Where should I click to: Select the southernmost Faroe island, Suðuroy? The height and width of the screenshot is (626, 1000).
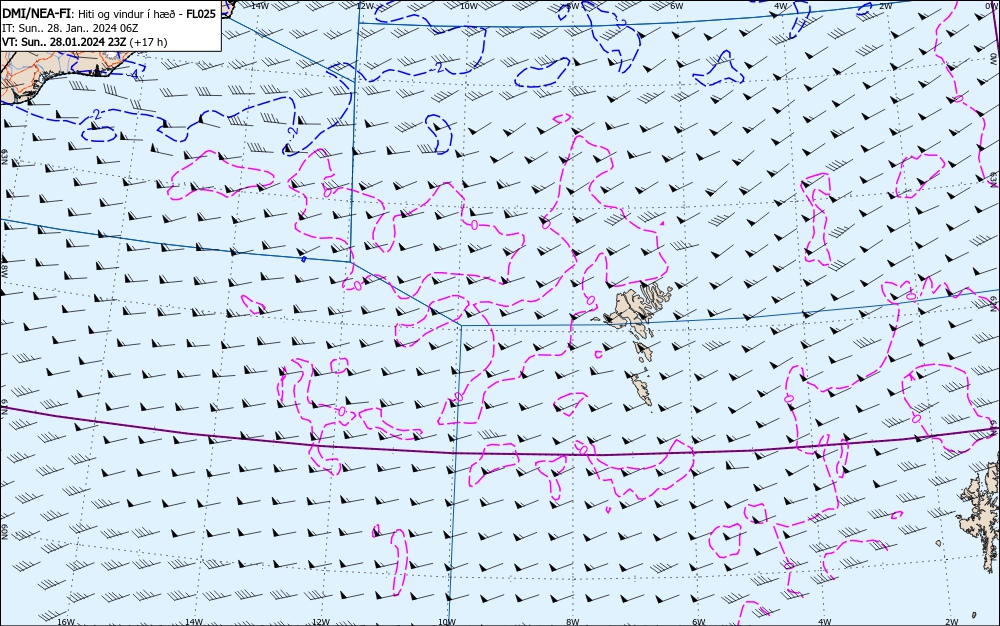641,388
